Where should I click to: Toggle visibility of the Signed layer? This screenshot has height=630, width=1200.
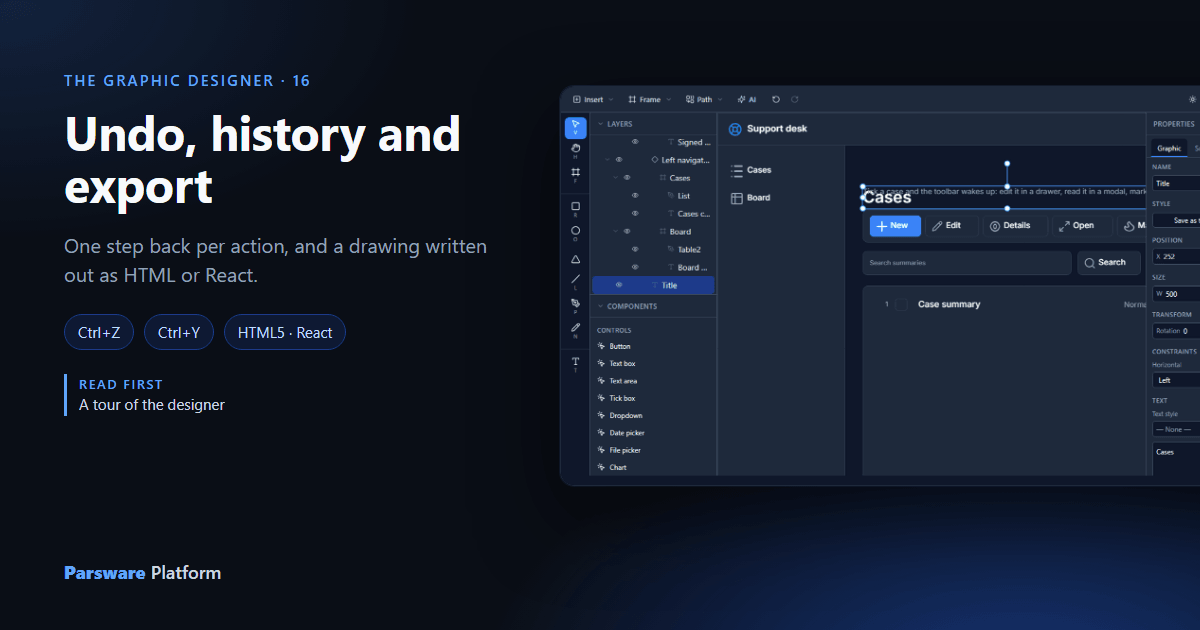(x=635, y=142)
